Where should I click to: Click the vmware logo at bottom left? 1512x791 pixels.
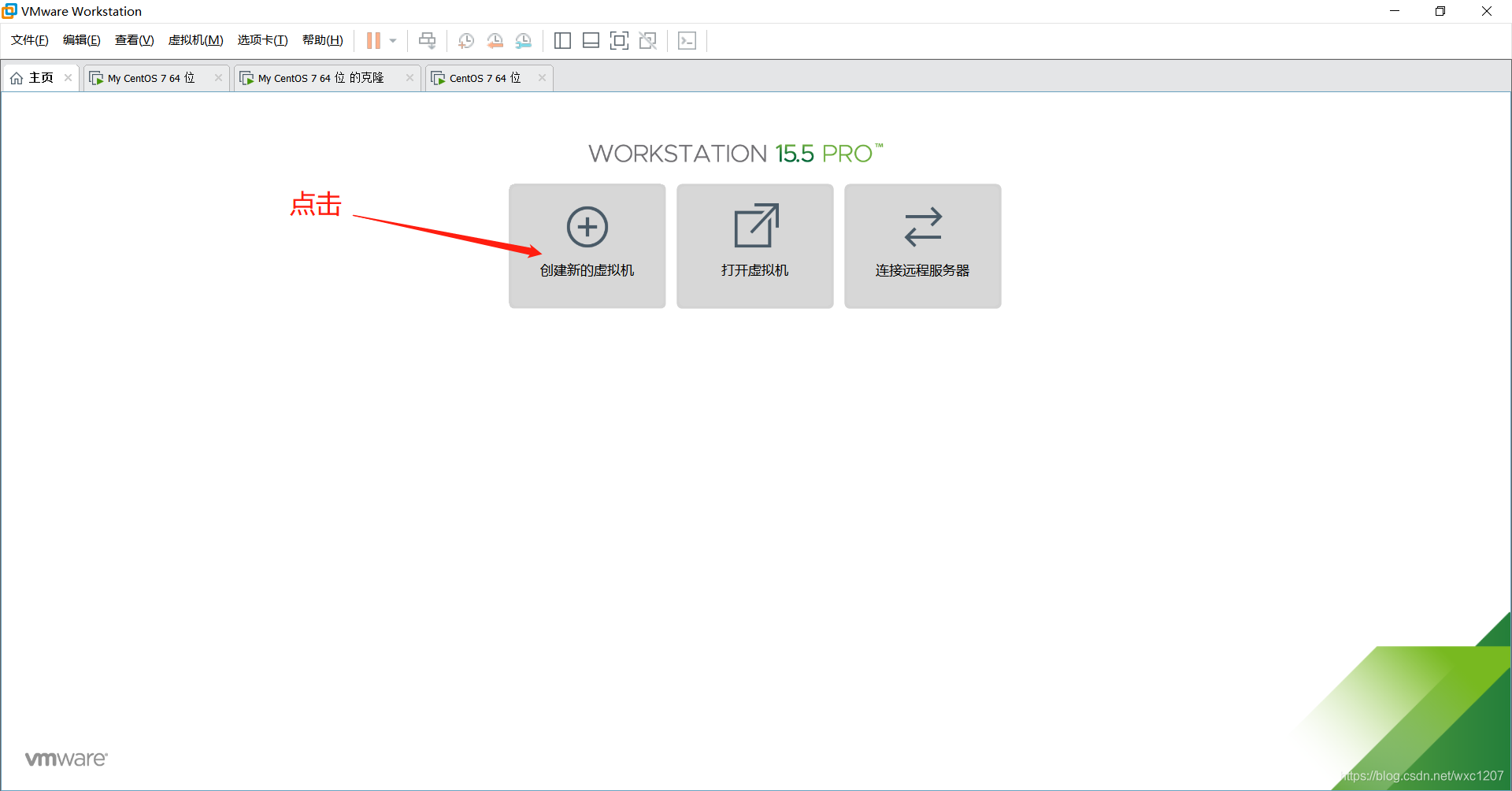pos(66,759)
